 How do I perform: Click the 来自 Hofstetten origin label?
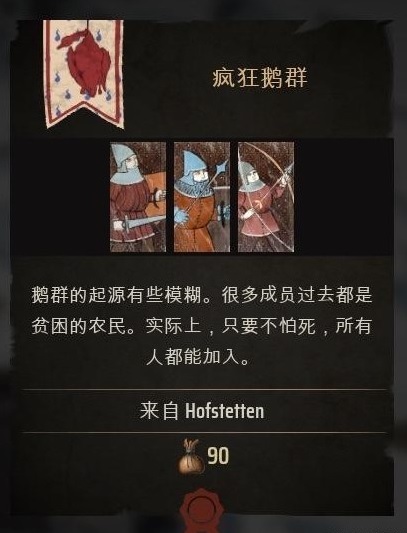click(202, 411)
